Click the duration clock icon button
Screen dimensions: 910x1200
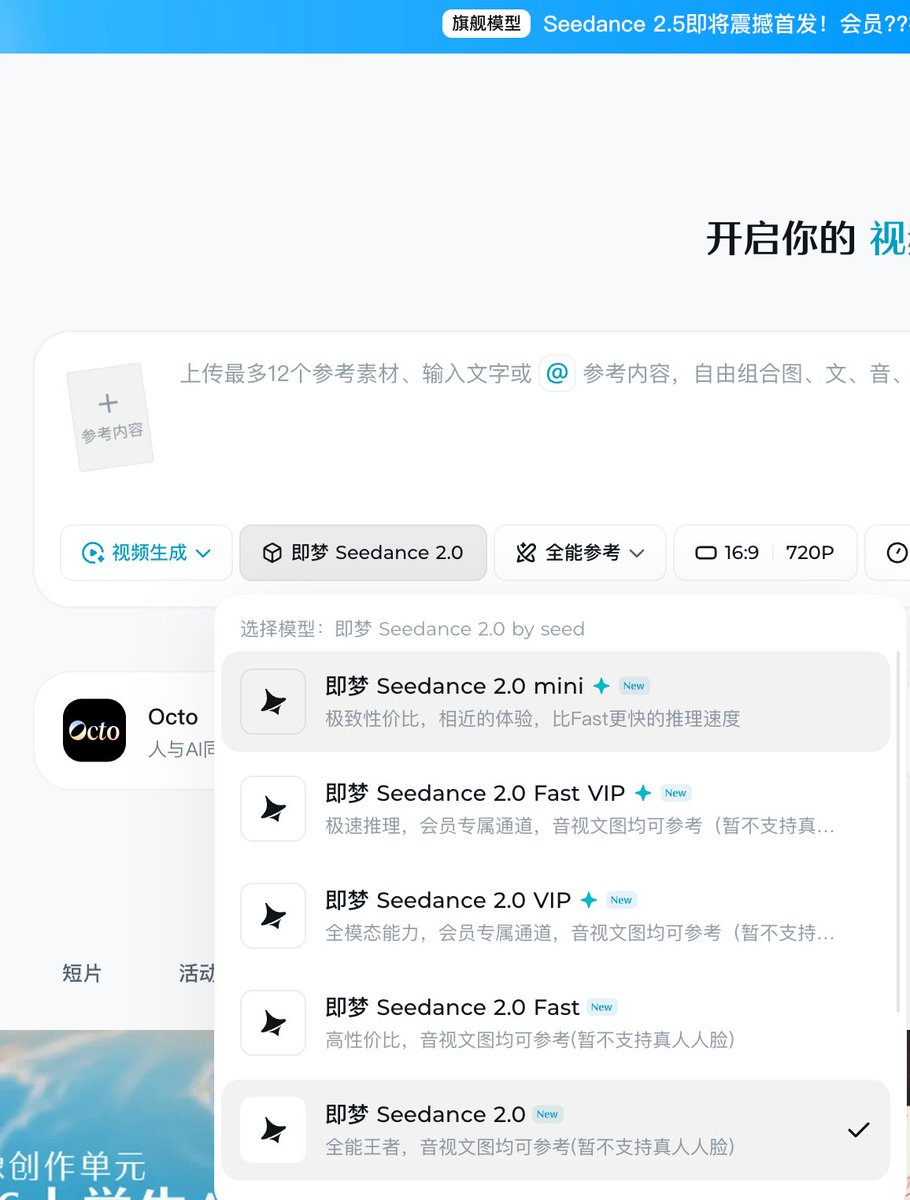(x=897, y=553)
